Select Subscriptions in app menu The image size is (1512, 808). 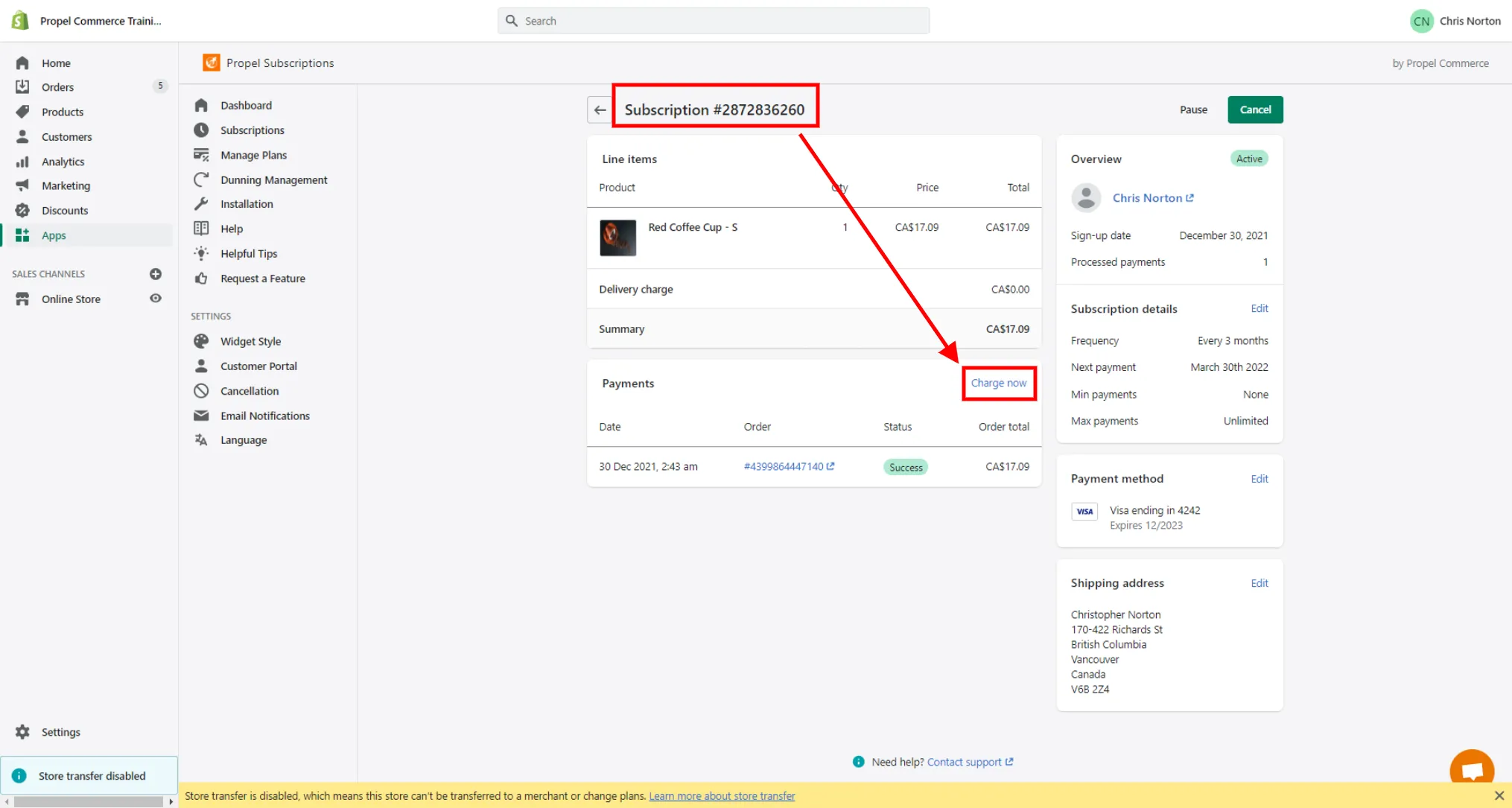click(252, 130)
